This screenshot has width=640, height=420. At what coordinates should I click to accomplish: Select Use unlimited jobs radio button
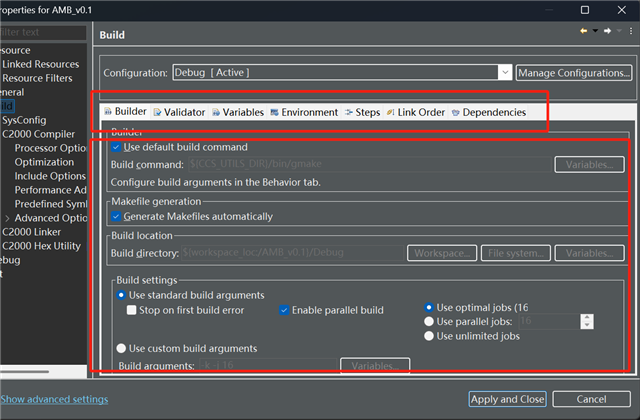coord(430,336)
